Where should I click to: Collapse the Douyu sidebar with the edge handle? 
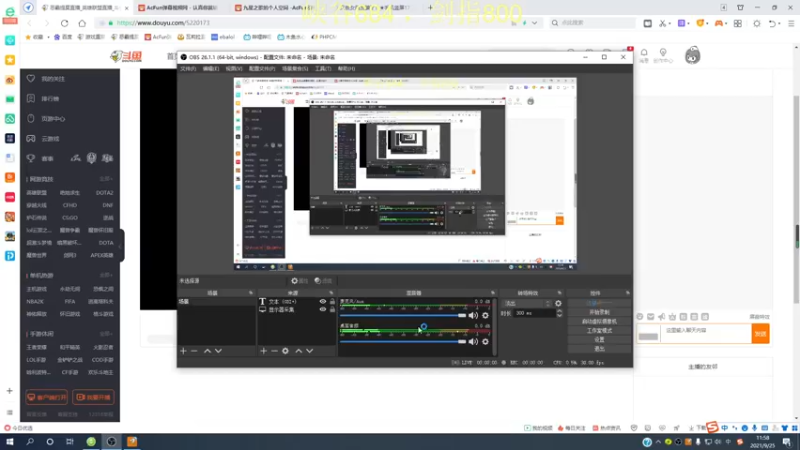(121, 246)
